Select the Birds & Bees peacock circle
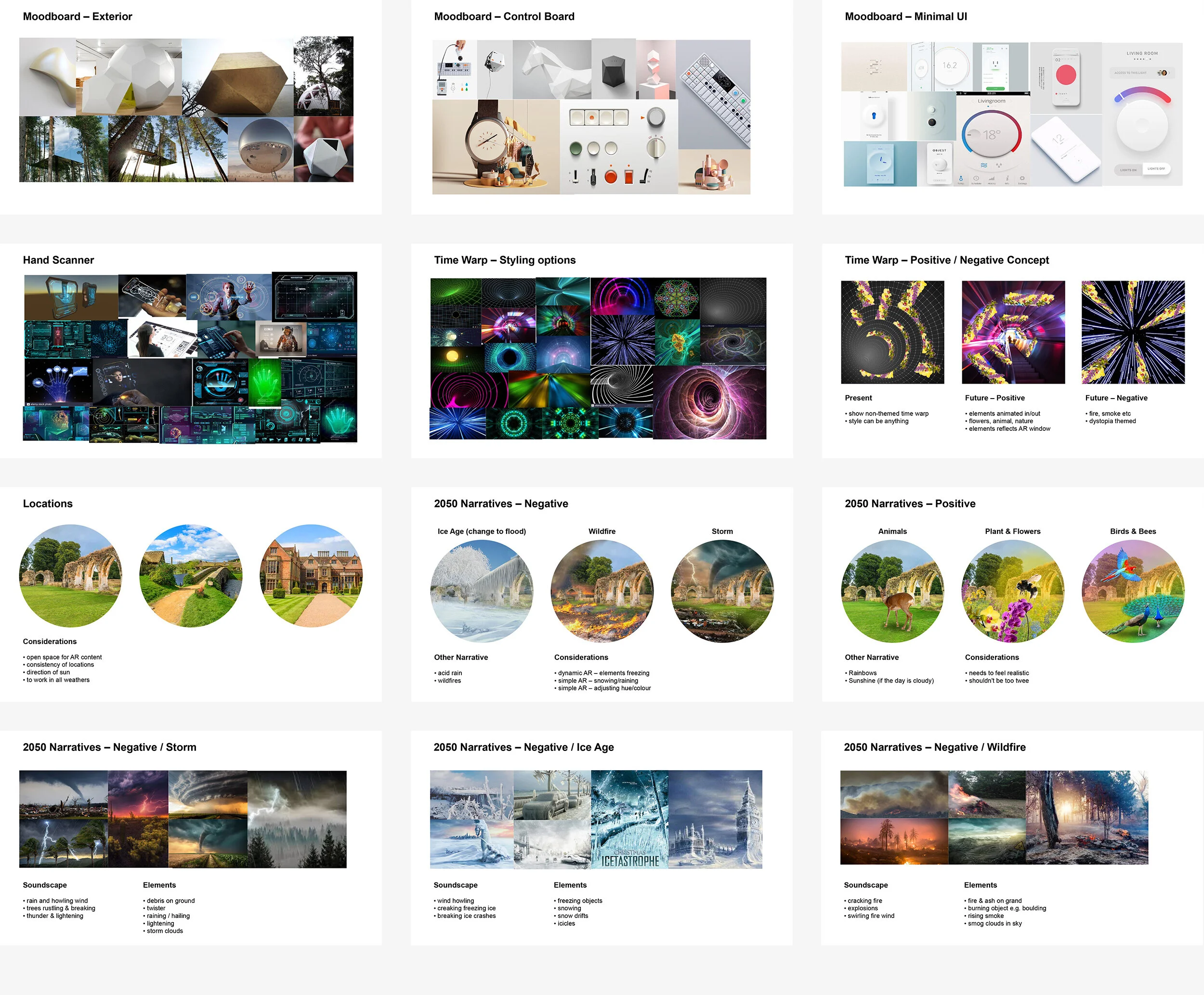 pos(1132,591)
